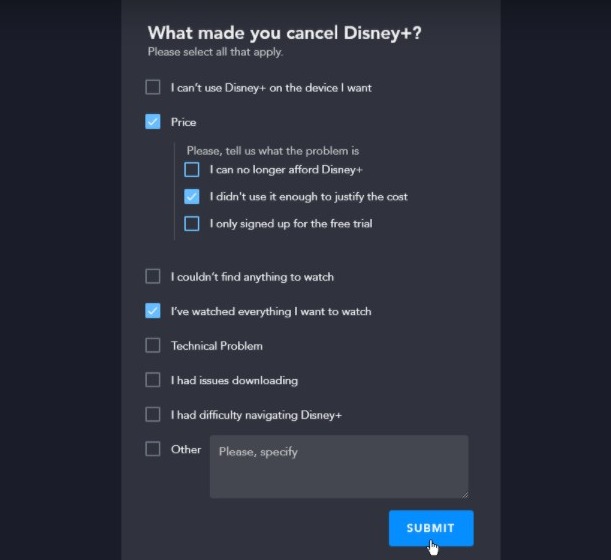Screen dimensions: 611x560
Task: Uncheck "I didn't use it enough" checkbox
Action: coord(192,197)
